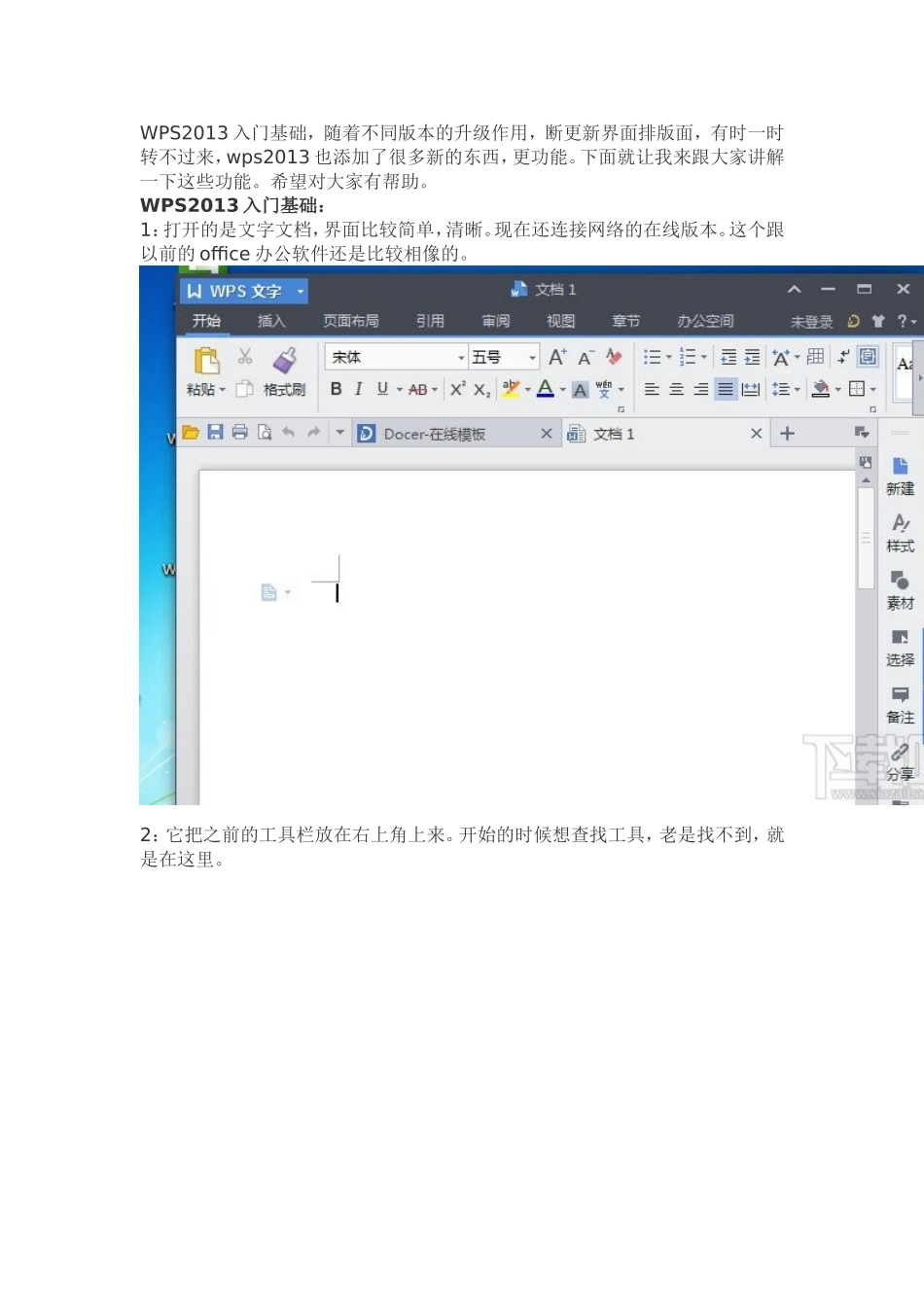
Task: Increase font size with the A+ icon
Action: (557, 357)
